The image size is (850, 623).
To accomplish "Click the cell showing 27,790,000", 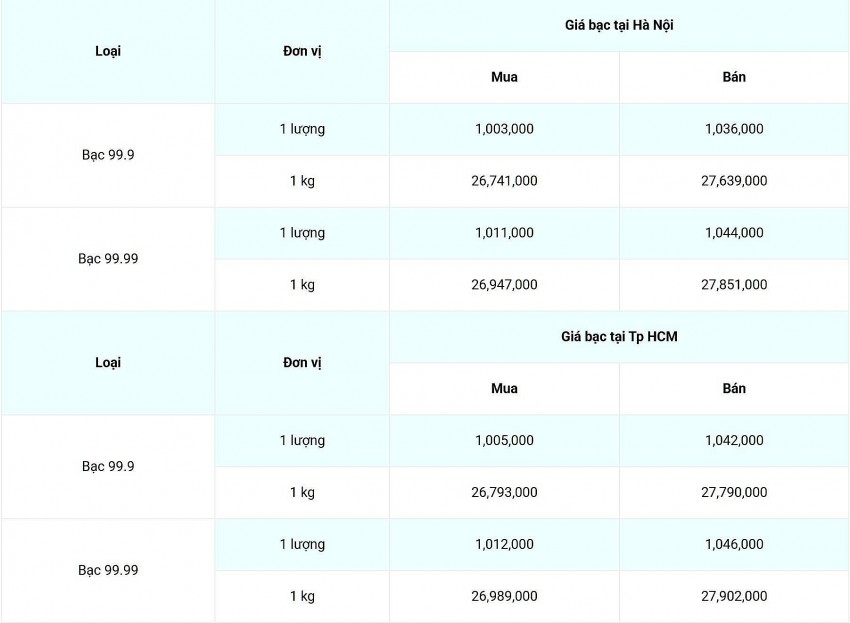I will click(x=734, y=492).
